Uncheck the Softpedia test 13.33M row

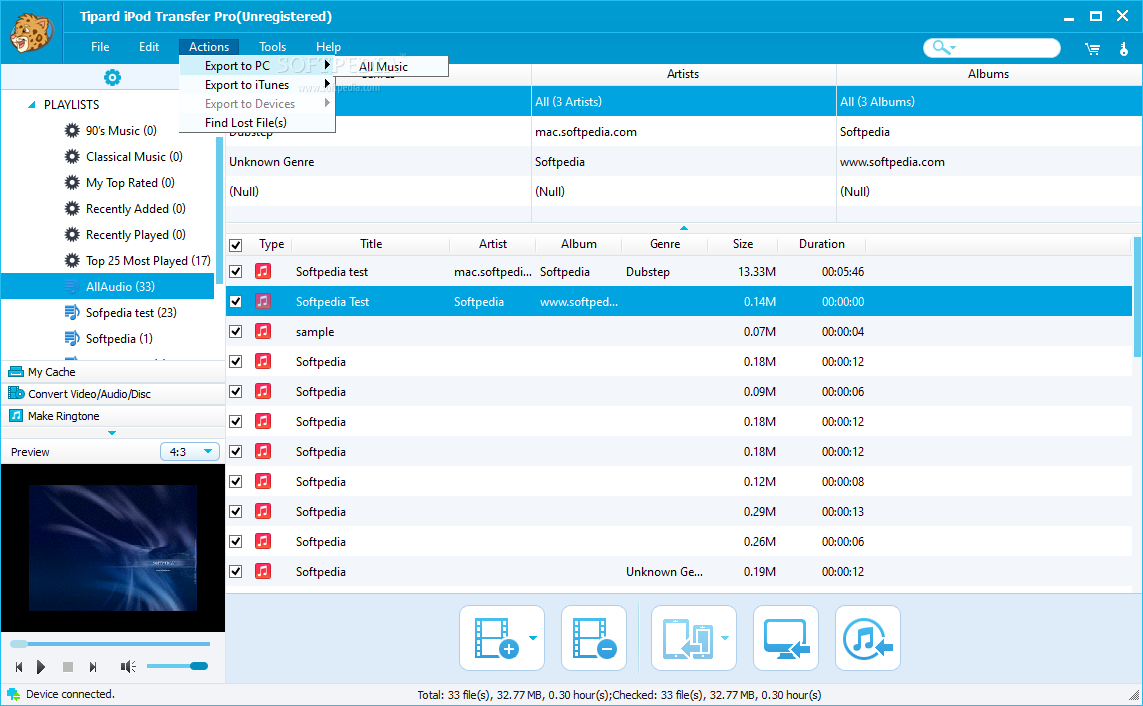(235, 272)
